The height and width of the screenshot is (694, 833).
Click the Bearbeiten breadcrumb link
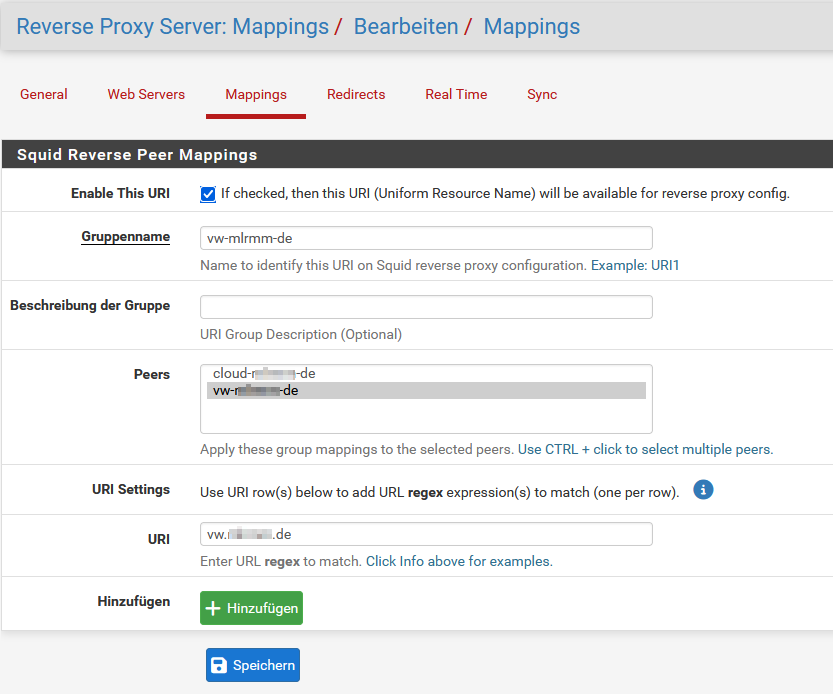406,27
